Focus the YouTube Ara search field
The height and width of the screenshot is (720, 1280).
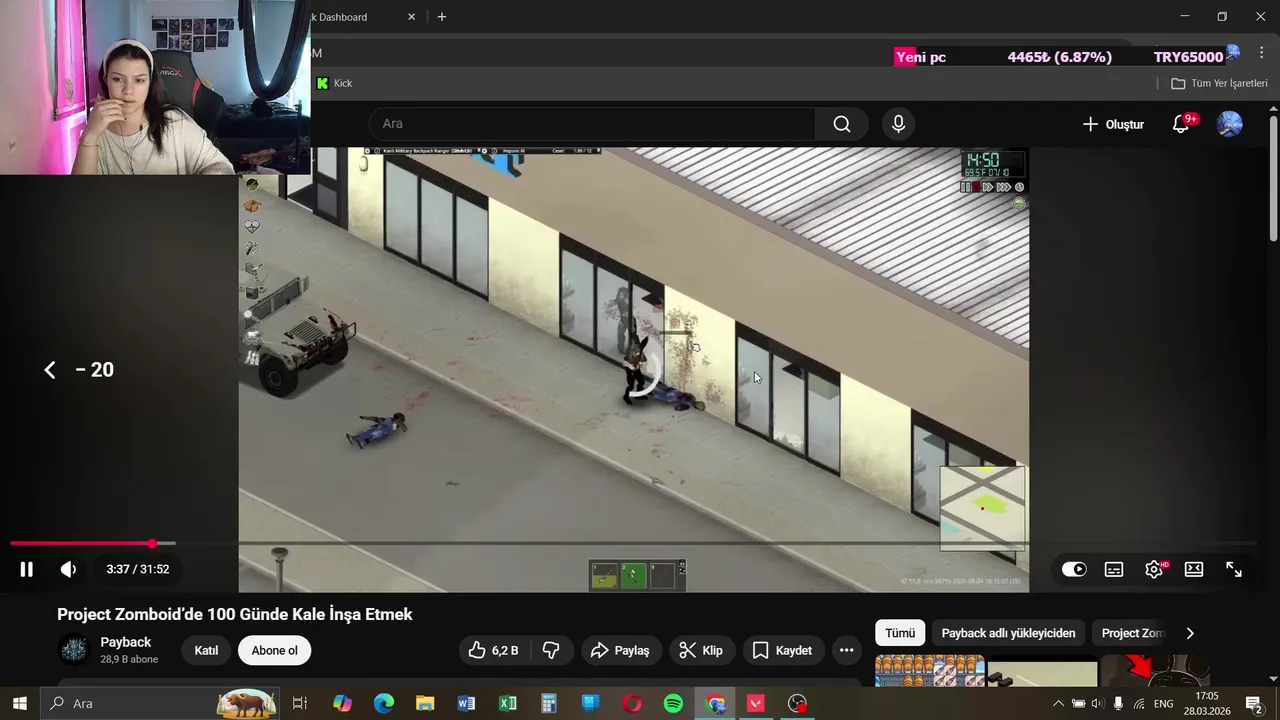pyautogui.click(x=592, y=124)
